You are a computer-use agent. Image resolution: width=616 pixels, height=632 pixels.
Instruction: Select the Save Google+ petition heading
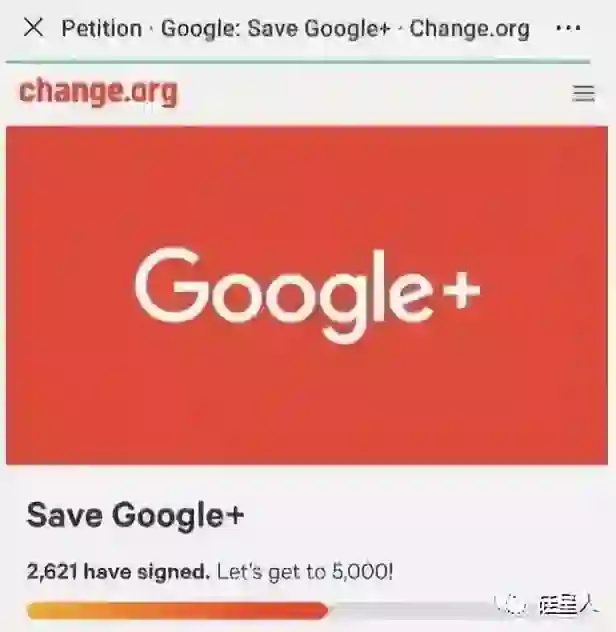pyautogui.click(x=135, y=516)
